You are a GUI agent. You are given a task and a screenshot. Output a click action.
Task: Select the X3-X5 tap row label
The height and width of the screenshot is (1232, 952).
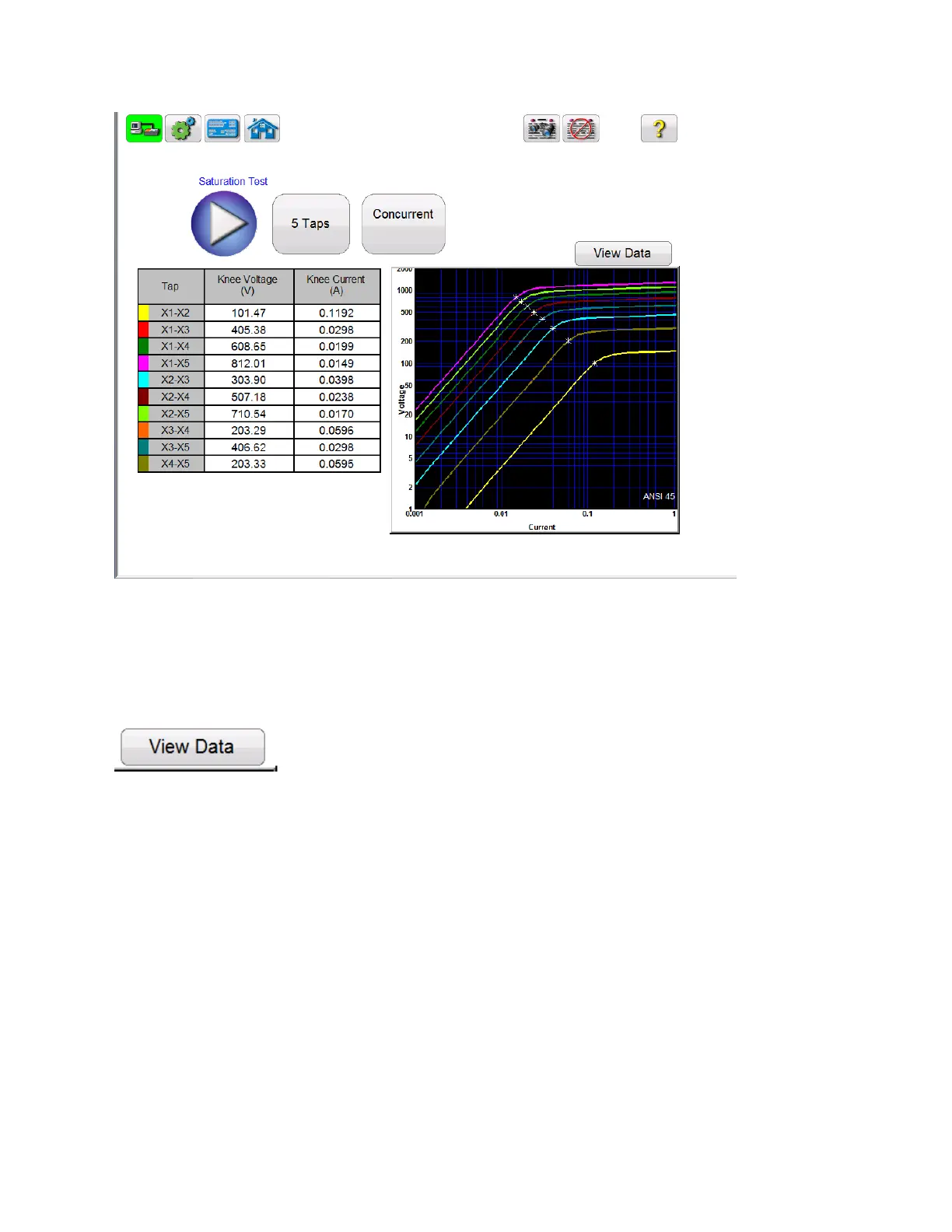pyautogui.click(x=176, y=447)
